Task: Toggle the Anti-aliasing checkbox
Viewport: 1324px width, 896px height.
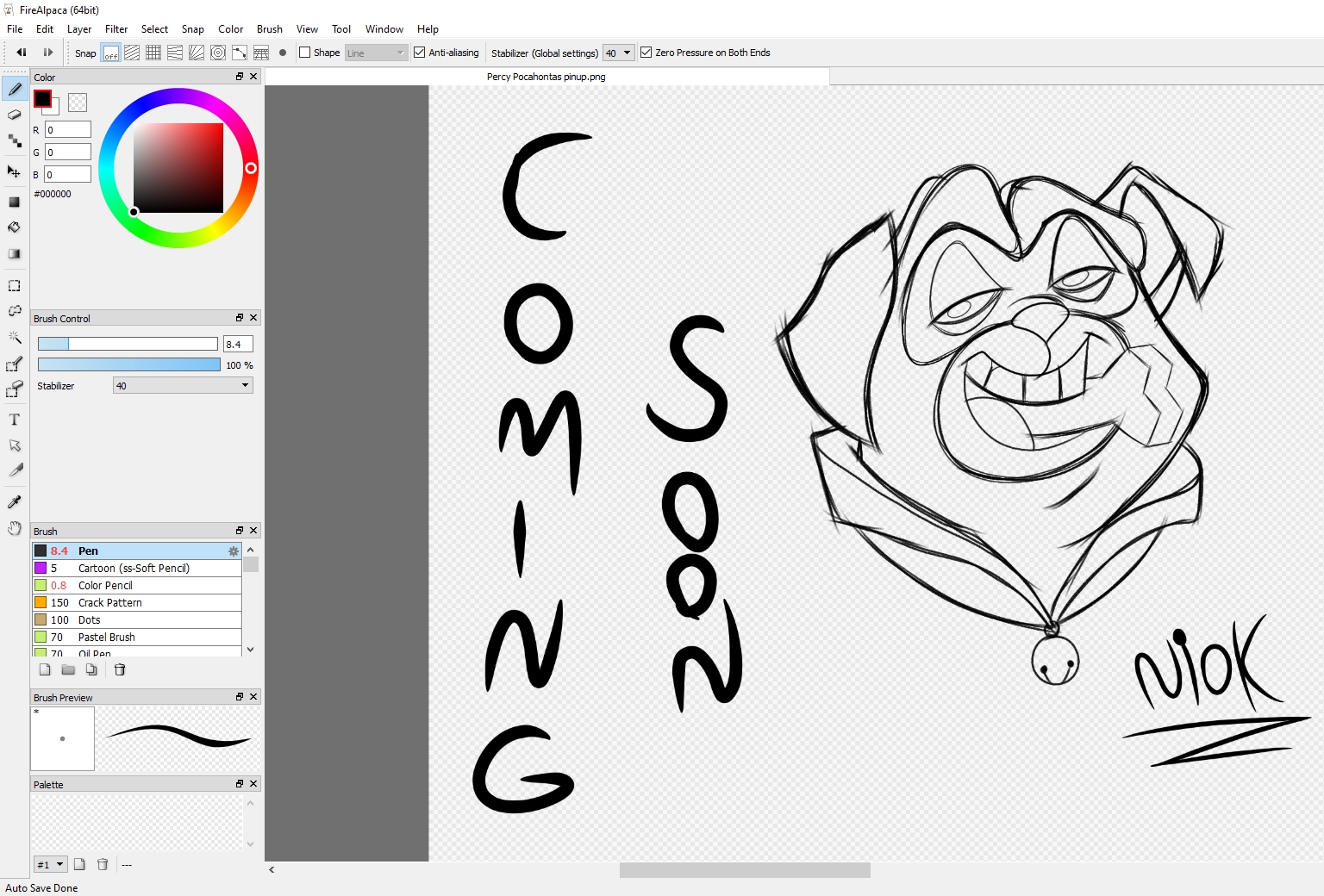Action: pyautogui.click(x=420, y=53)
